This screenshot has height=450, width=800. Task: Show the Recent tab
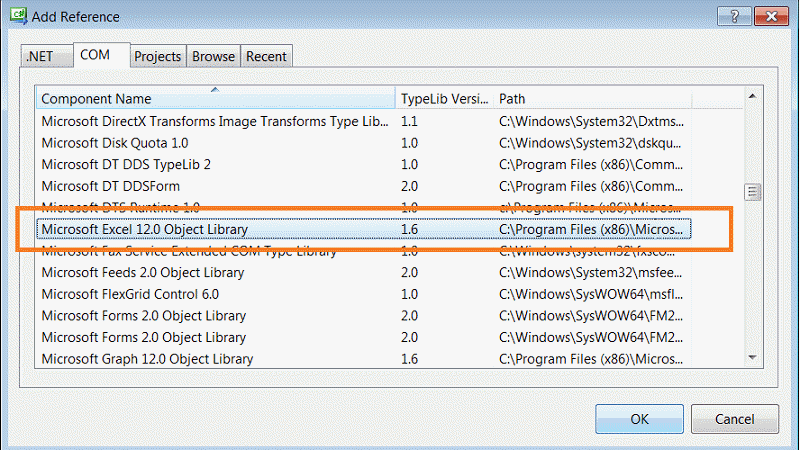pyautogui.click(x=266, y=56)
